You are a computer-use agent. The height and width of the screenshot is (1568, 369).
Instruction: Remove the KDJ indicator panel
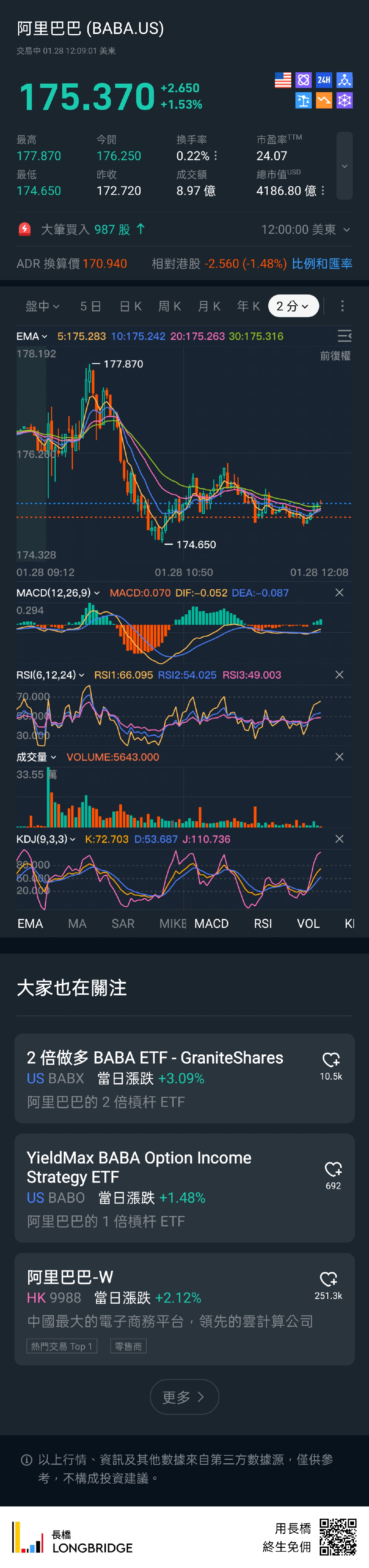(x=339, y=839)
